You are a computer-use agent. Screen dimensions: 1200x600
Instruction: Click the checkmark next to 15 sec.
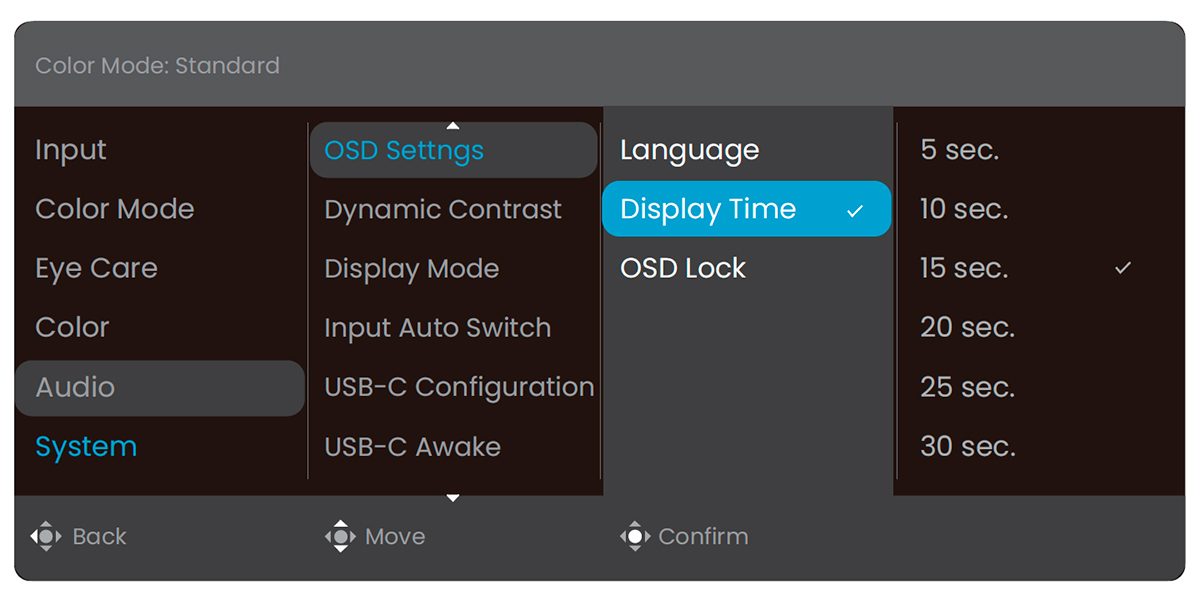point(1123,269)
